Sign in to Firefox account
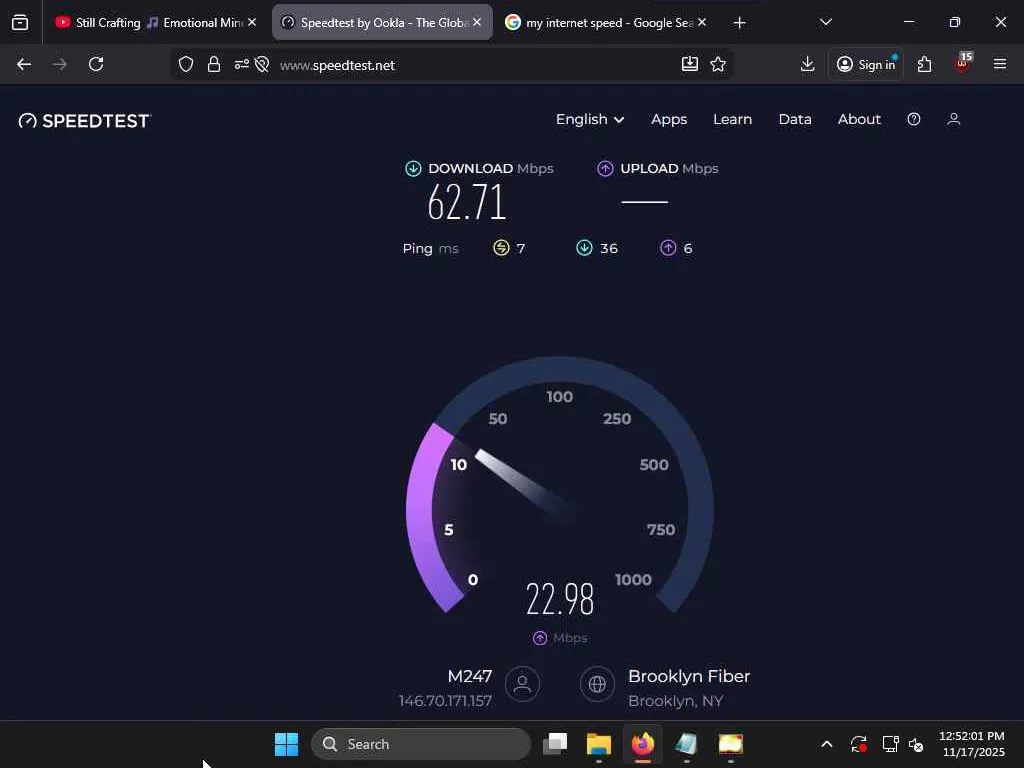This screenshot has height=768, width=1024. 866,64
